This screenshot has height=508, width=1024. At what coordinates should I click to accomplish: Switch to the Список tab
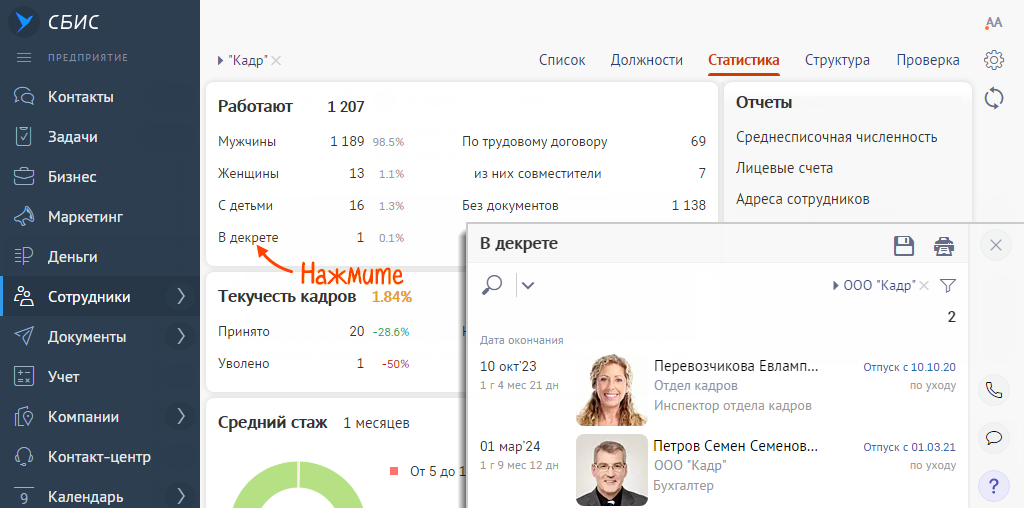point(562,60)
